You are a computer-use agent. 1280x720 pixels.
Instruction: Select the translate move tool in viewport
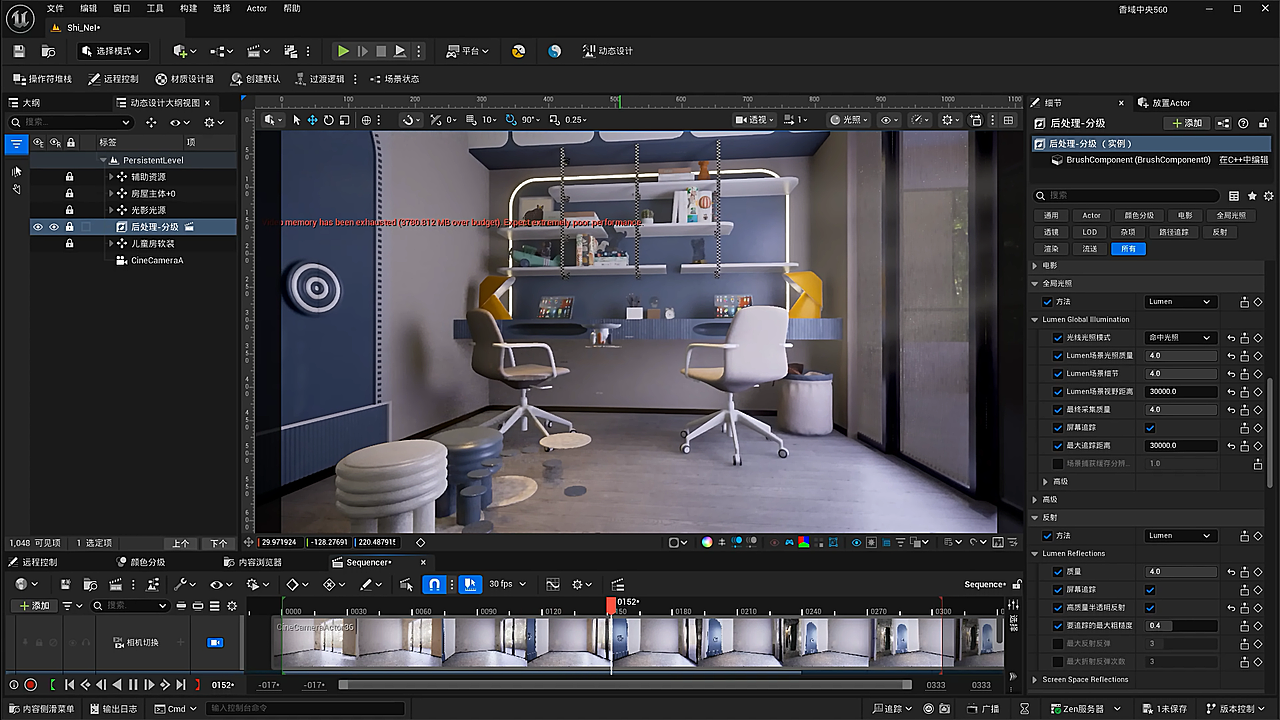[x=312, y=120]
